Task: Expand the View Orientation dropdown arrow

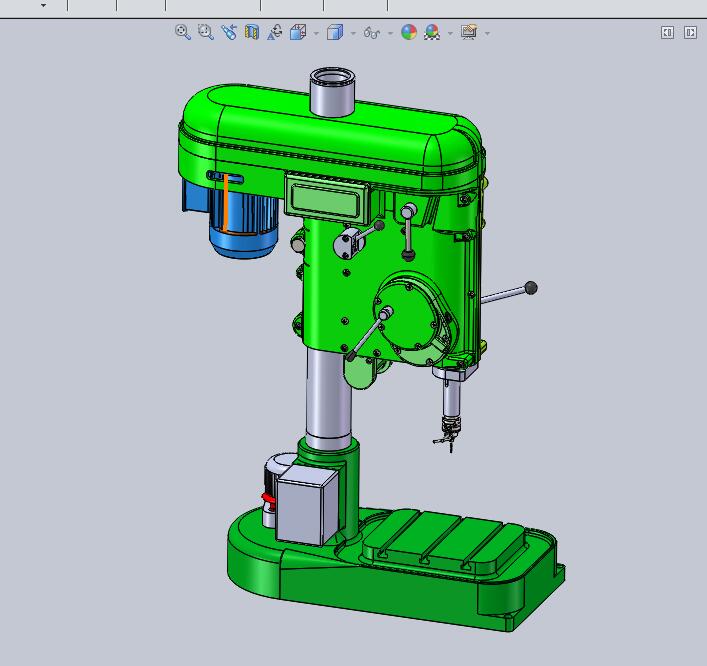Action: coord(316,33)
